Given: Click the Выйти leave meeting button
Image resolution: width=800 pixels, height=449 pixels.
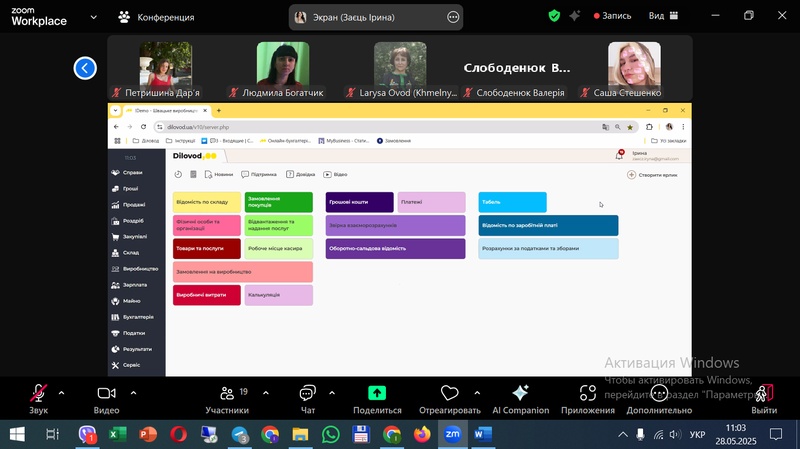Looking at the screenshot, I should click(x=764, y=400).
